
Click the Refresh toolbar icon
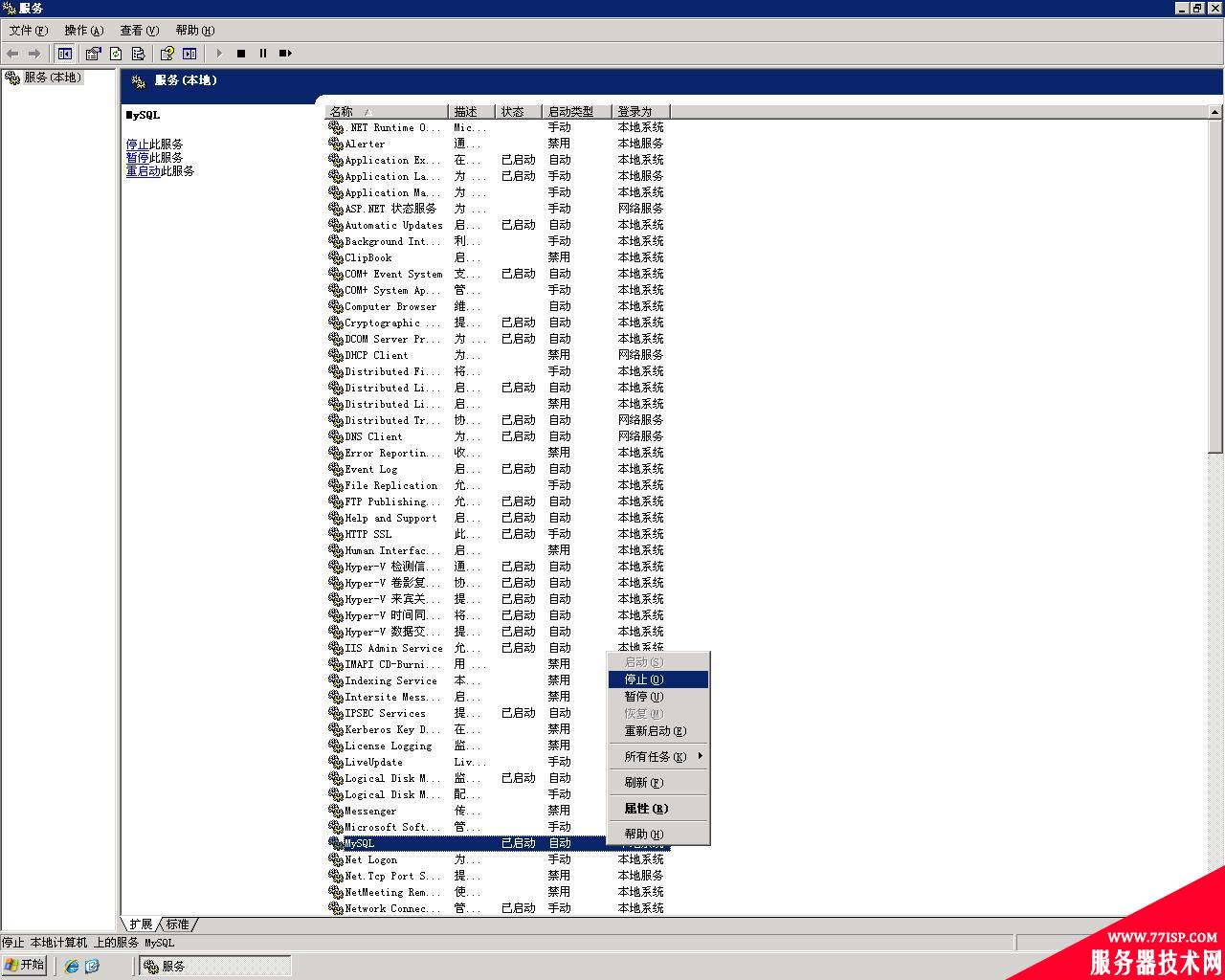(x=116, y=54)
